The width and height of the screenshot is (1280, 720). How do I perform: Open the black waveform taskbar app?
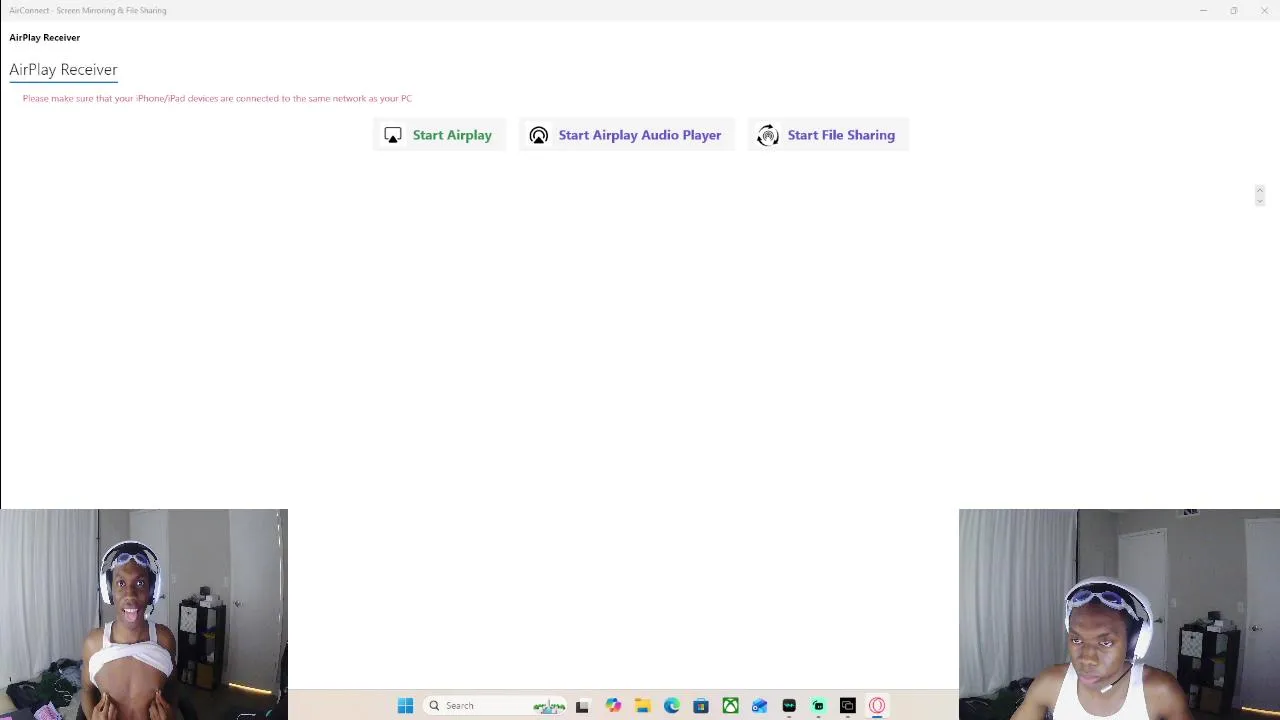789,706
